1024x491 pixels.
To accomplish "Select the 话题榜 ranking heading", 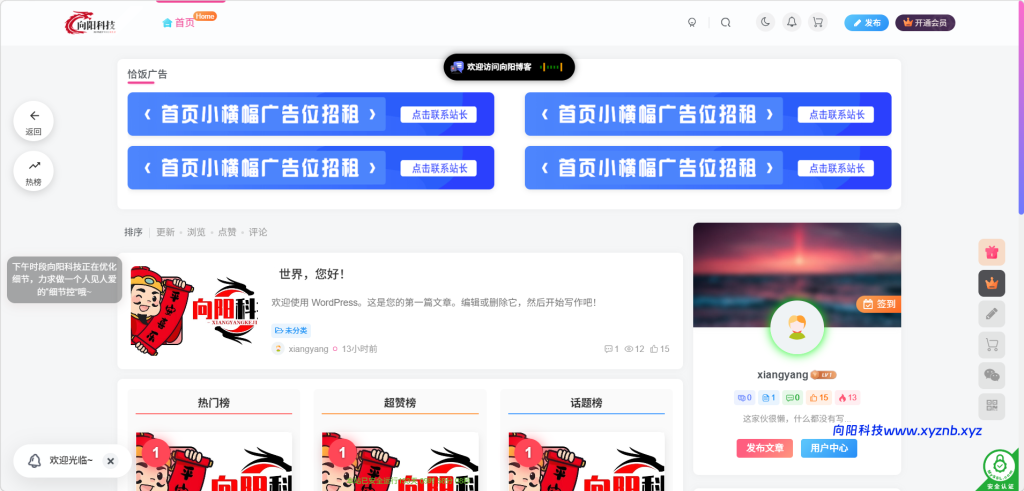I will coord(586,403).
